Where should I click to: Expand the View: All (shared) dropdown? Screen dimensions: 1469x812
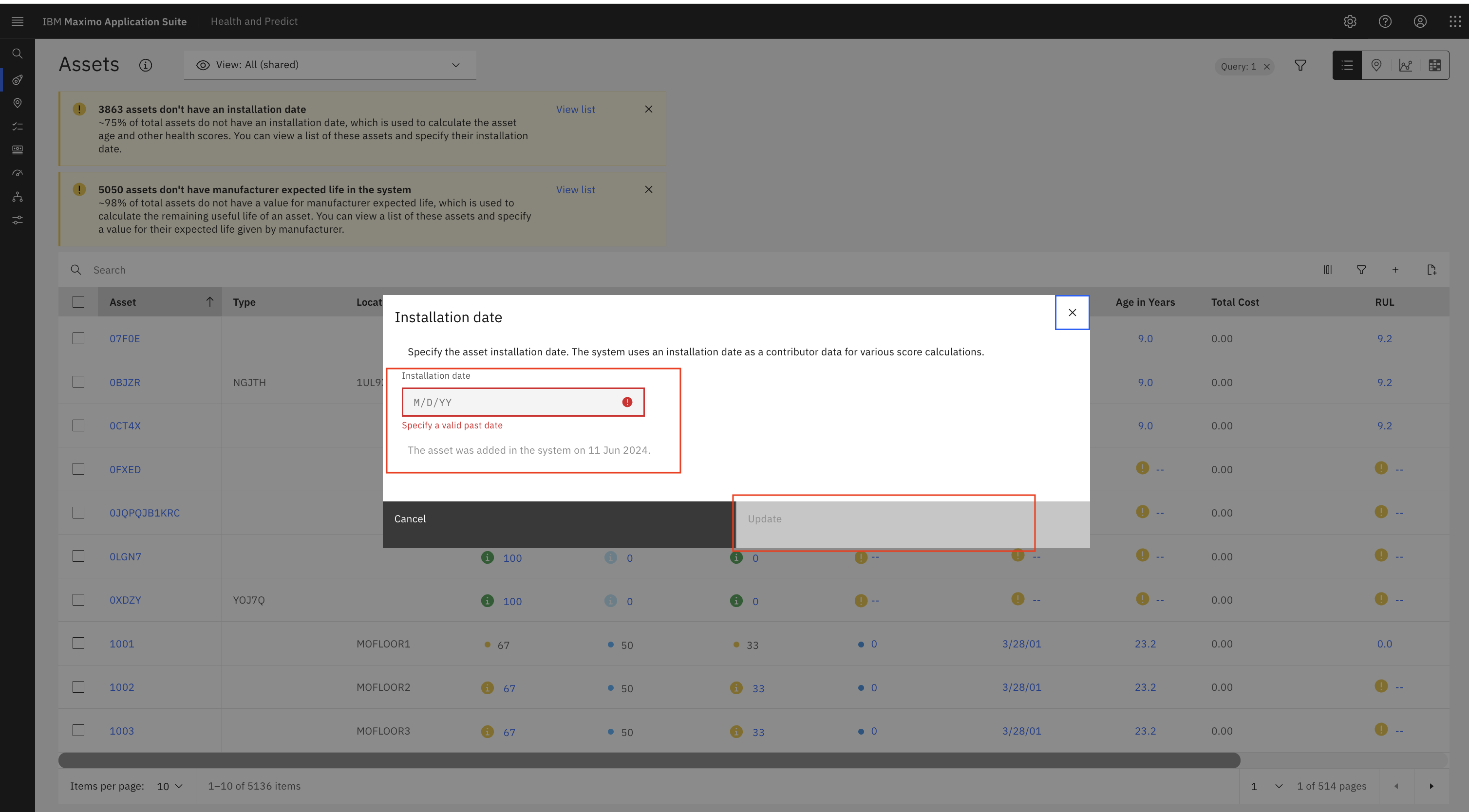coord(330,65)
